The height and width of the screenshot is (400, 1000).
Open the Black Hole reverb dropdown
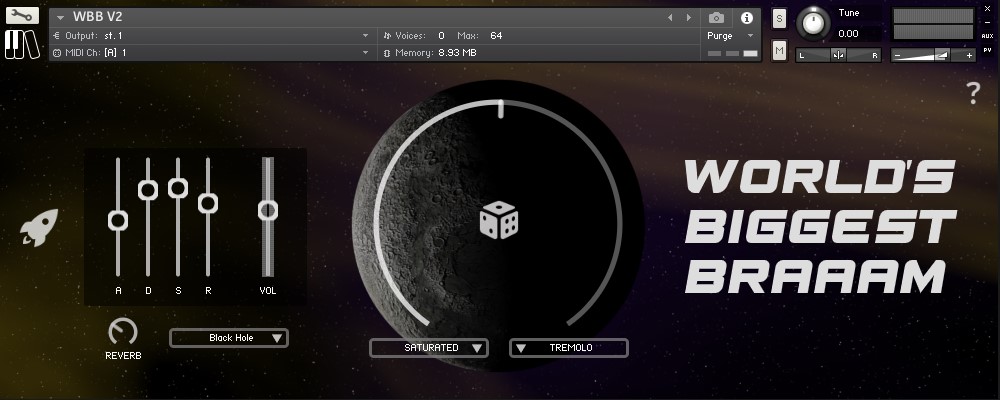(x=229, y=338)
